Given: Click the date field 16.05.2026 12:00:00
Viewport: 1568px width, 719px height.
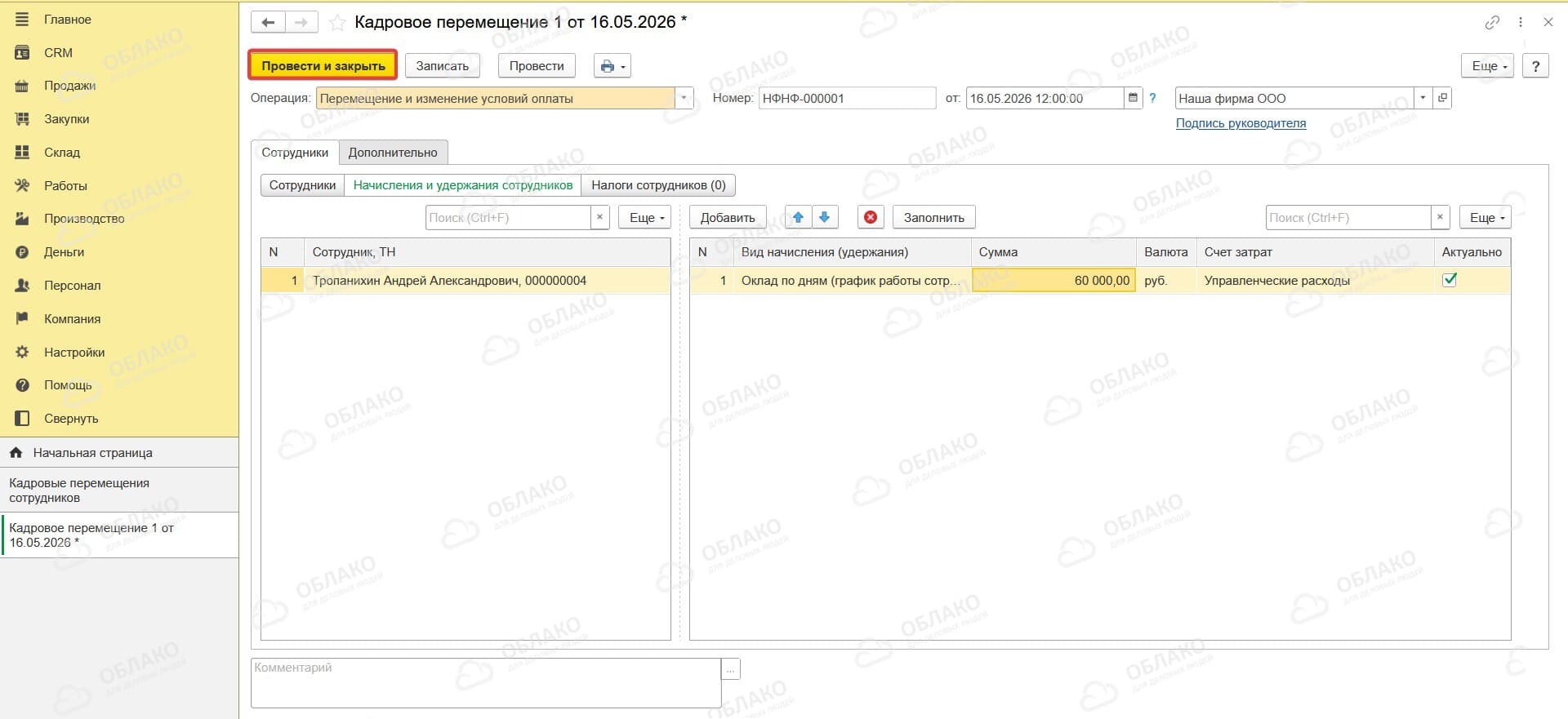Looking at the screenshot, I should click(x=1045, y=98).
